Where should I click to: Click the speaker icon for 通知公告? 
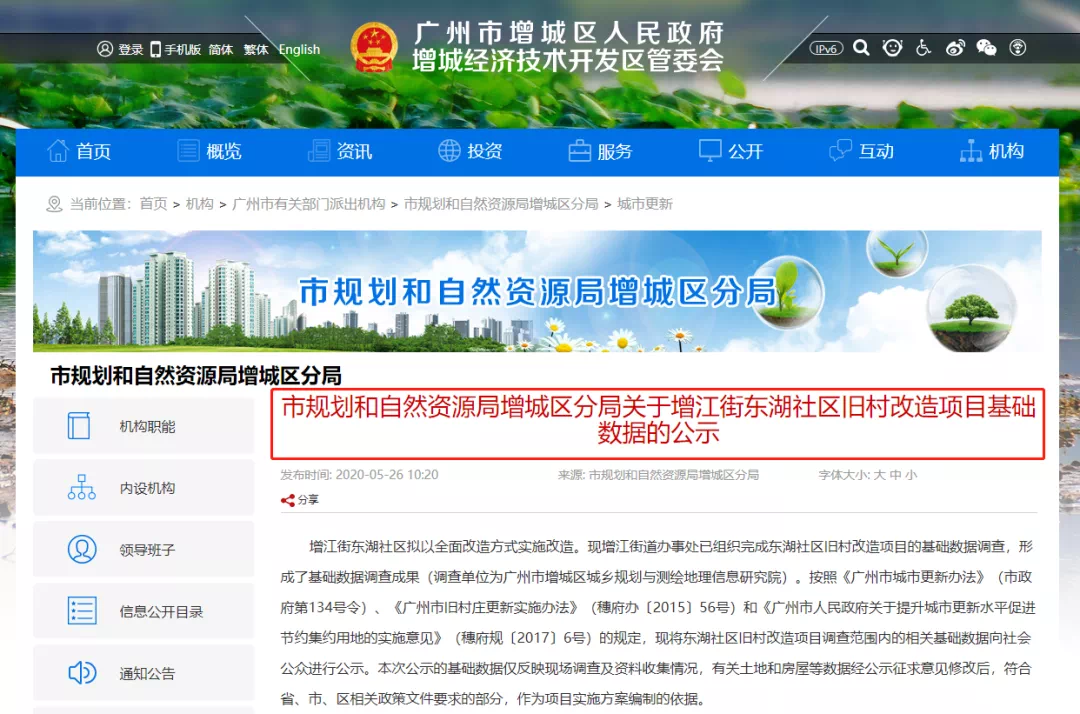click(x=82, y=672)
